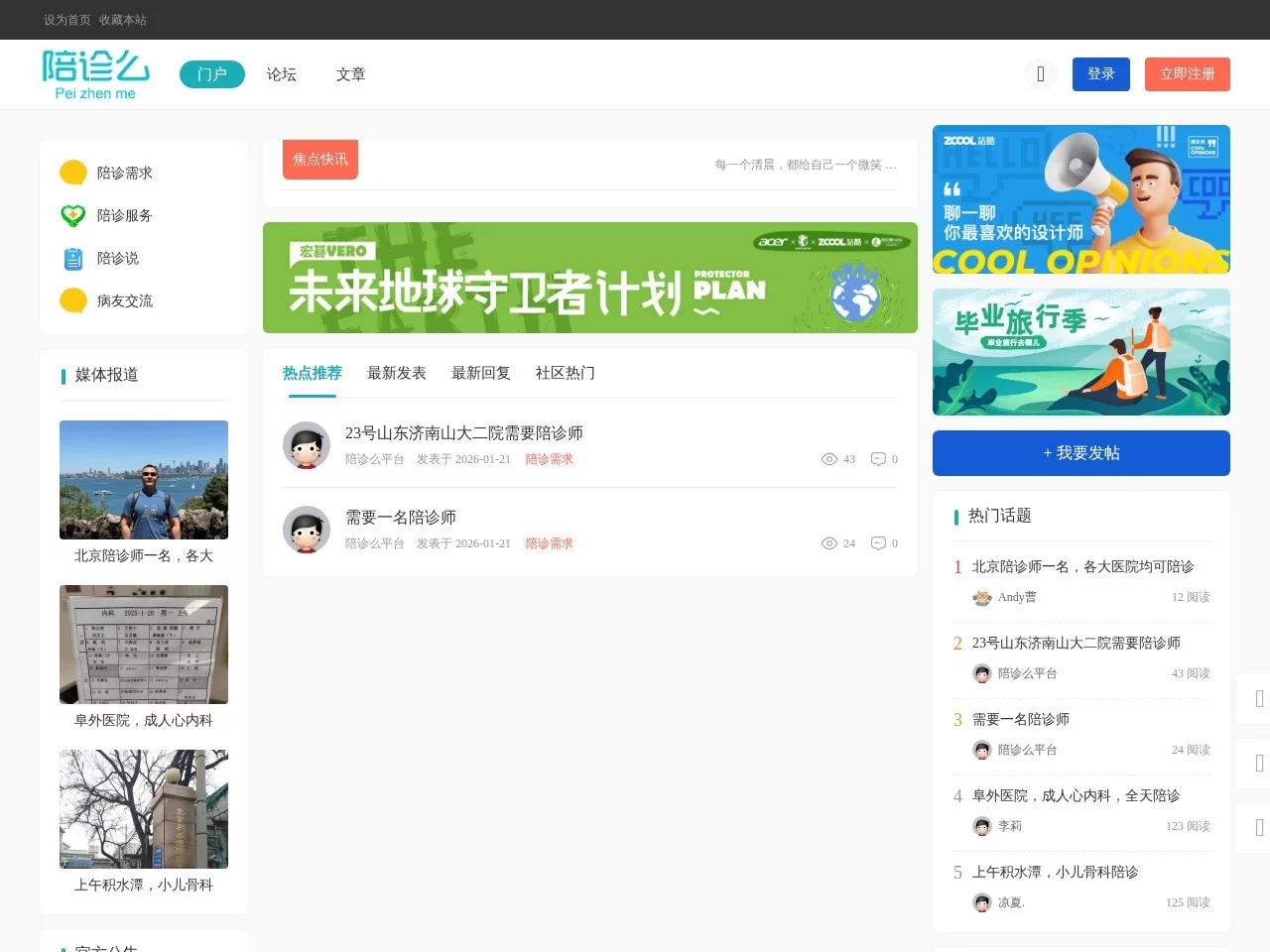Open the 官方公告 section at the bottom left
1270x952 pixels.
(105, 948)
